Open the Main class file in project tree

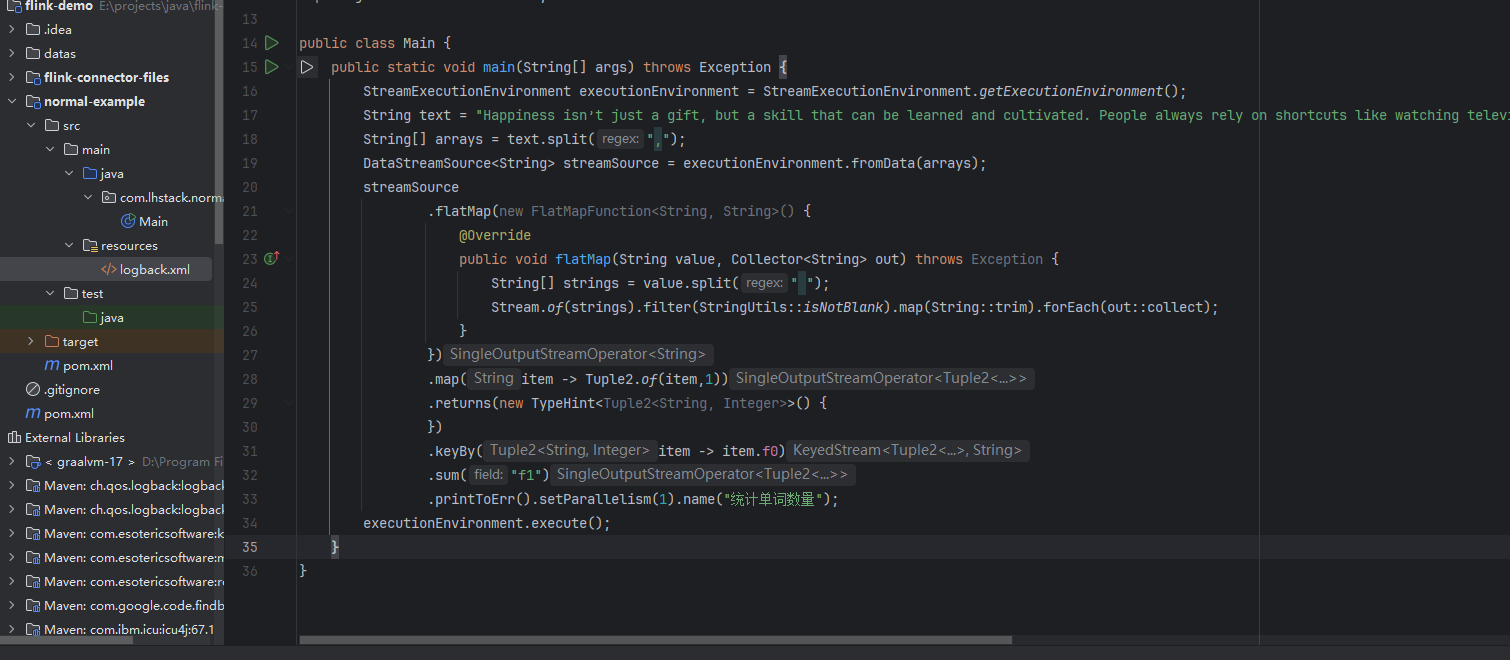[x=153, y=221]
